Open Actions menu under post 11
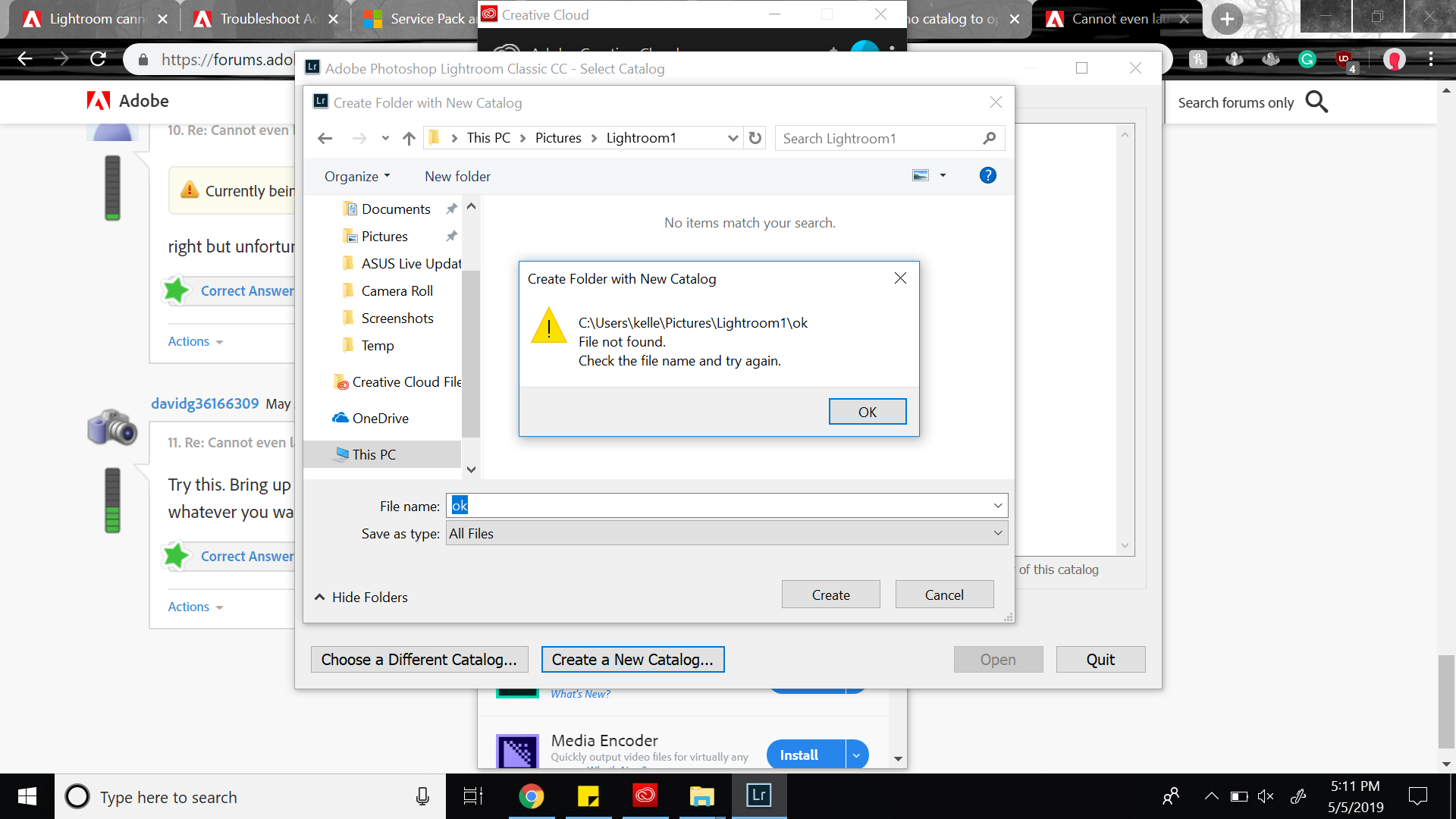The height and width of the screenshot is (819, 1456). click(196, 607)
